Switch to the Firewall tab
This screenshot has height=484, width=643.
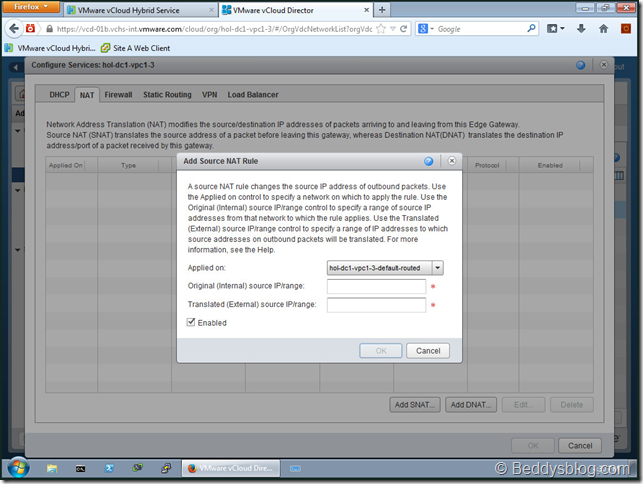118,95
